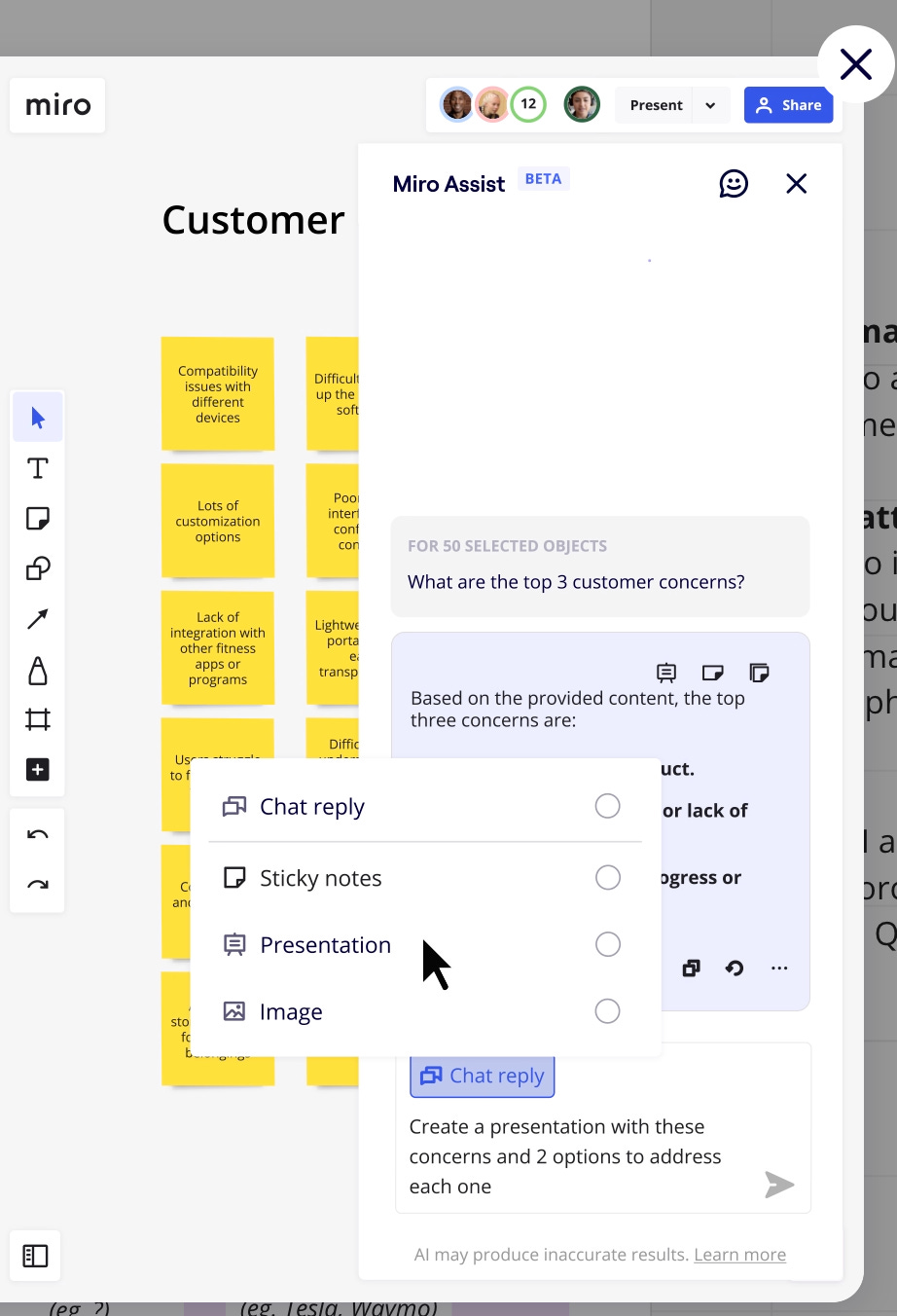Image resolution: width=897 pixels, height=1316 pixels.
Task: Click 'What are the top 3 customer concerns?' text
Action: [x=576, y=582]
